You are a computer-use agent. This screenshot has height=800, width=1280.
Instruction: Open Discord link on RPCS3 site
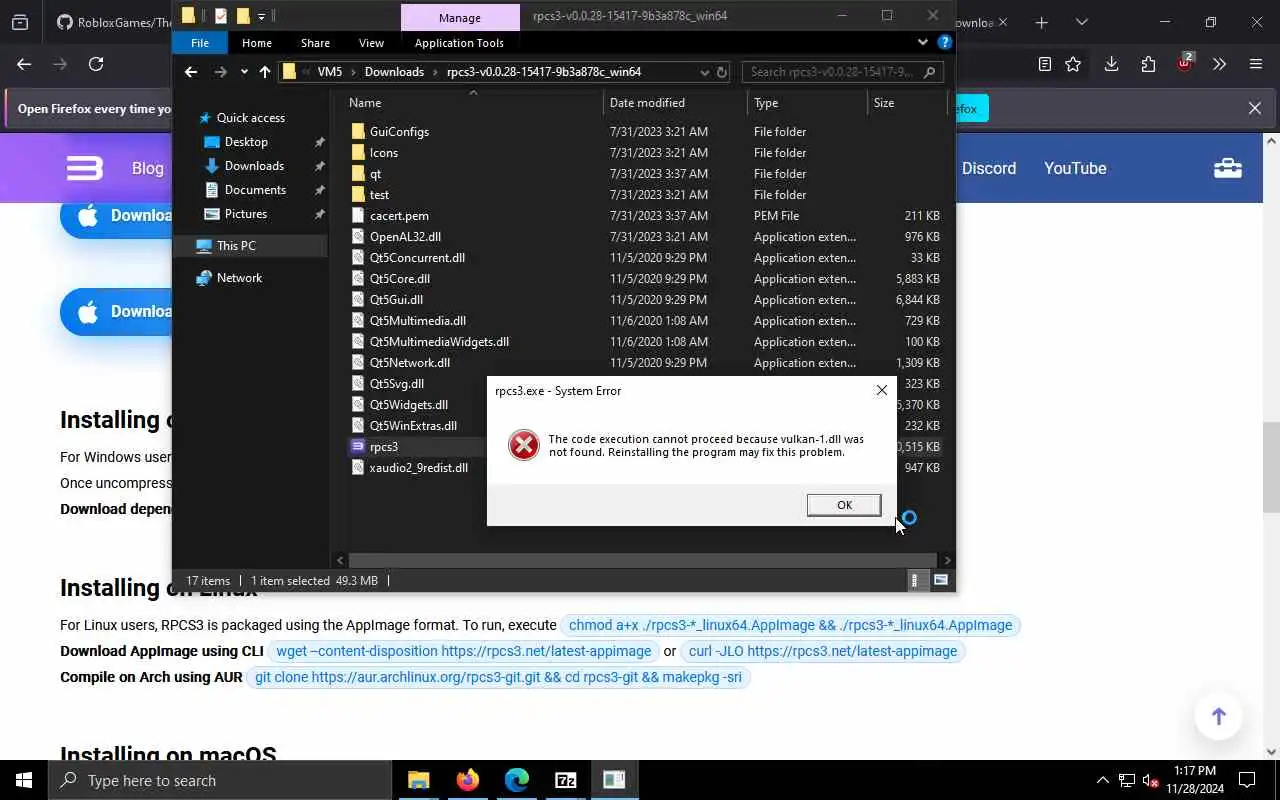[x=989, y=168]
